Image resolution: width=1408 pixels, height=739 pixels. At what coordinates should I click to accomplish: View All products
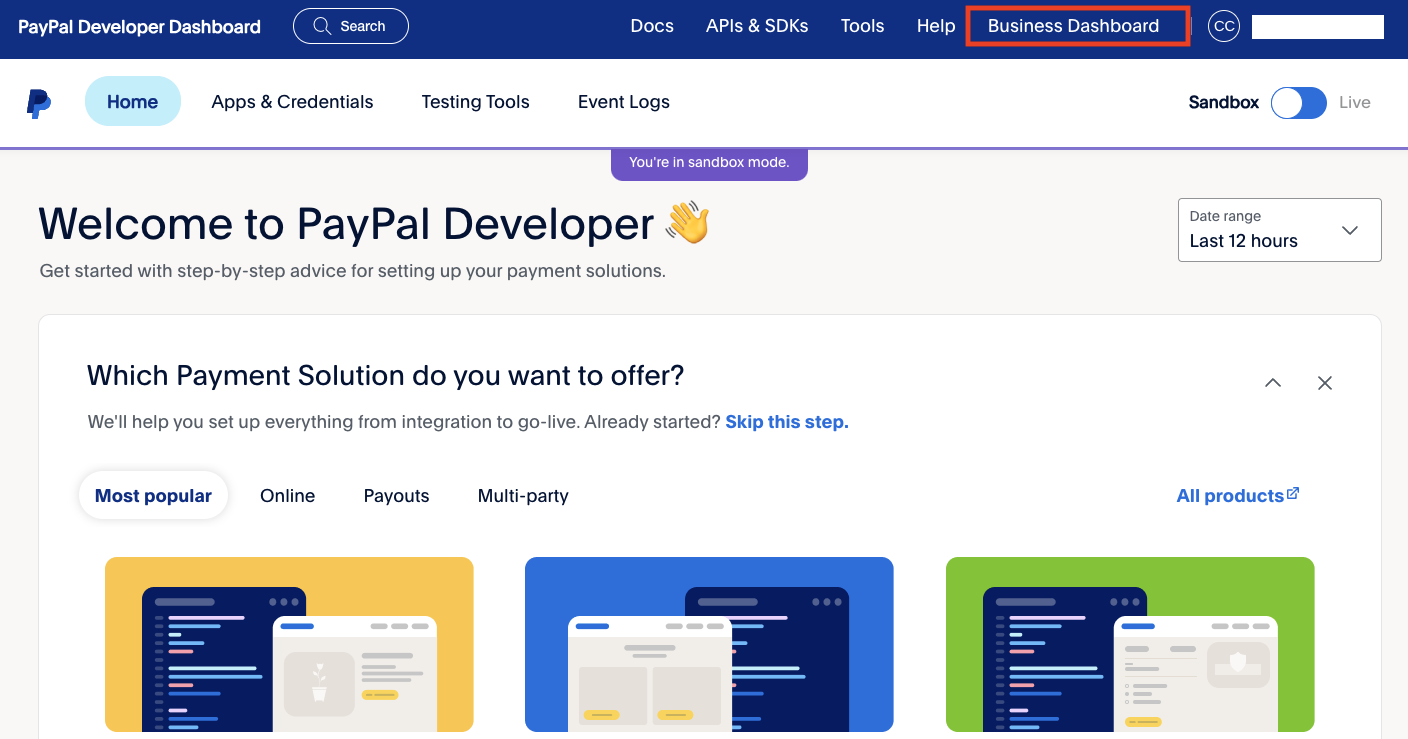[1229, 495]
